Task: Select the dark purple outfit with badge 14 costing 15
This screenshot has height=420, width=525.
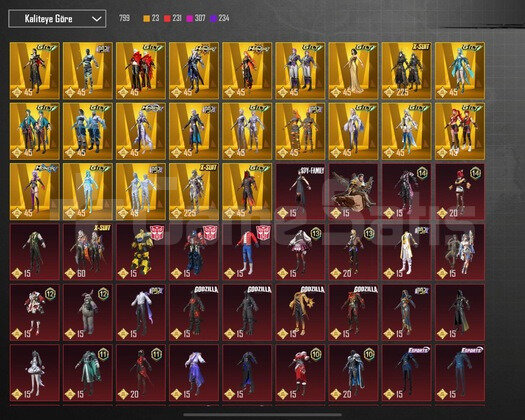Action: pyautogui.click(x=406, y=192)
